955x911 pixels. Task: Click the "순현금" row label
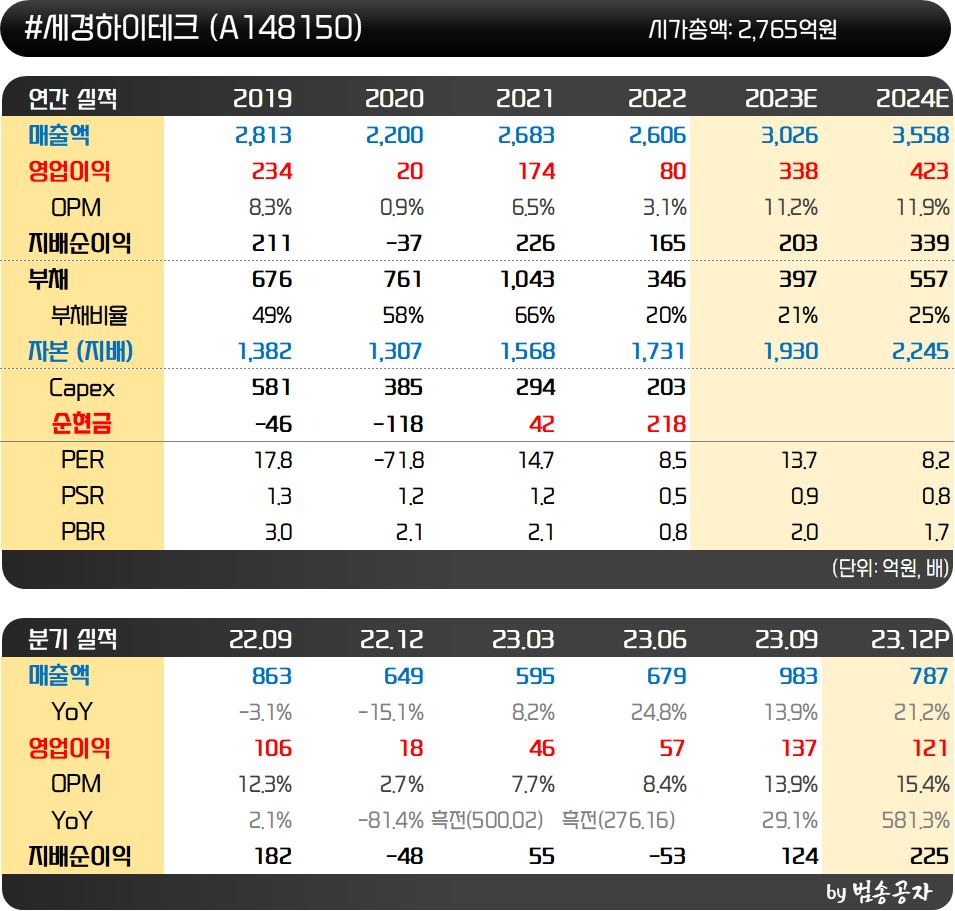[x=82, y=423]
